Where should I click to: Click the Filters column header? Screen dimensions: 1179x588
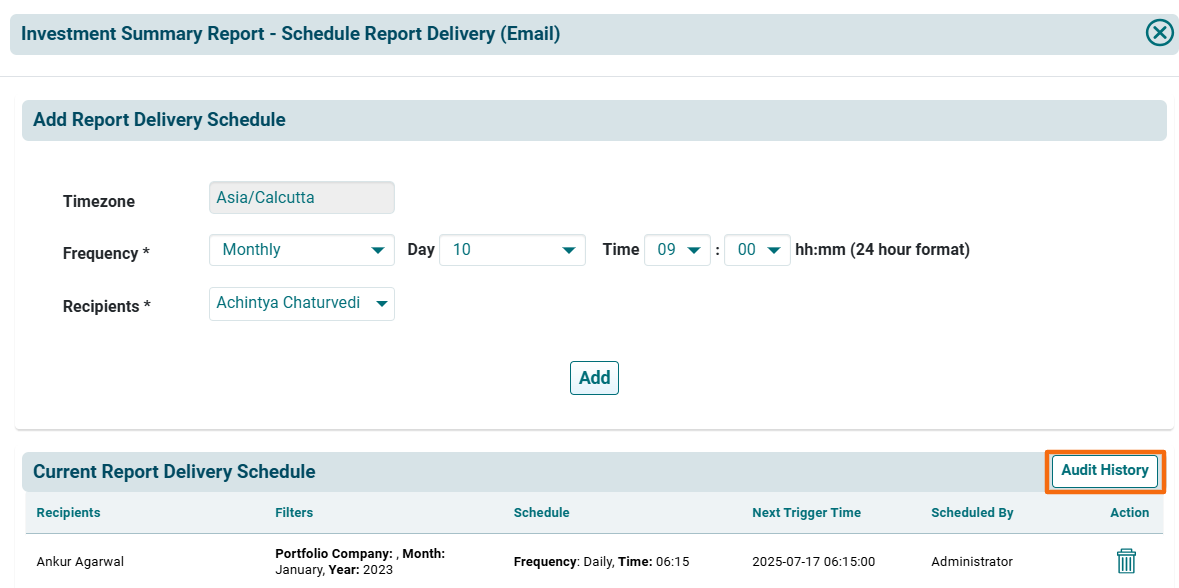point(294,513)
